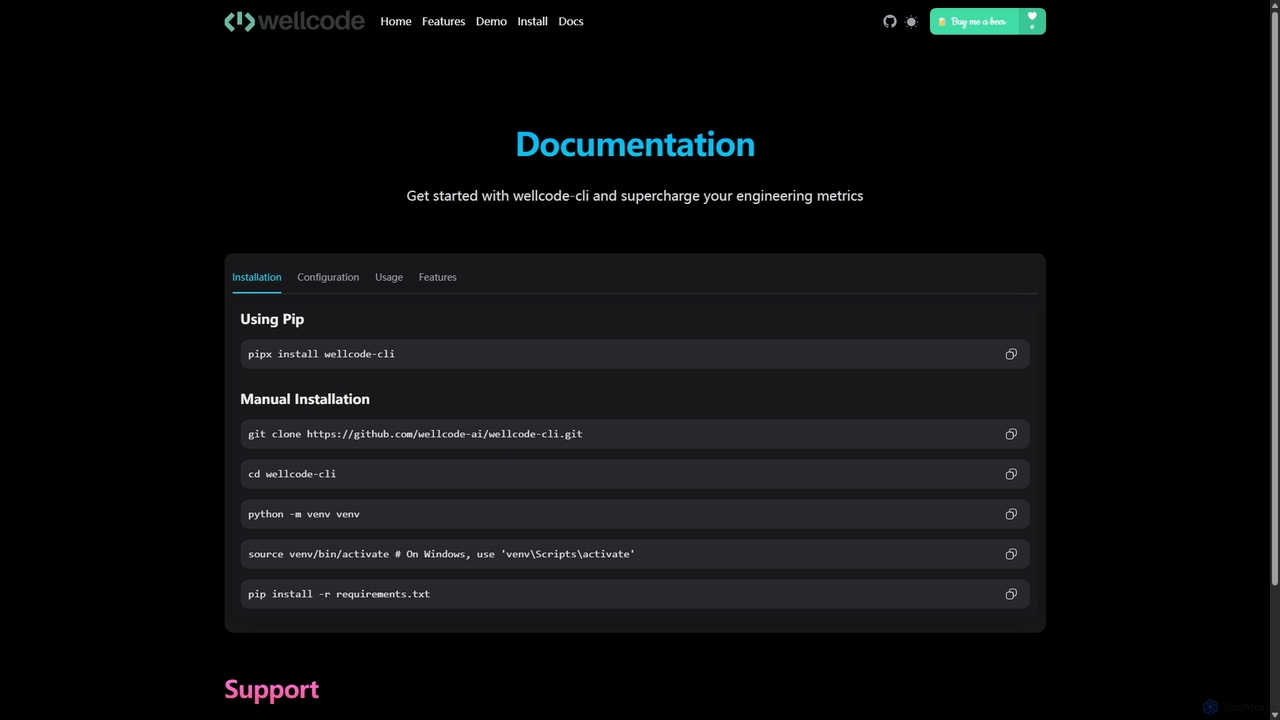Copy the python -m venv venv command

[1011, 514]
